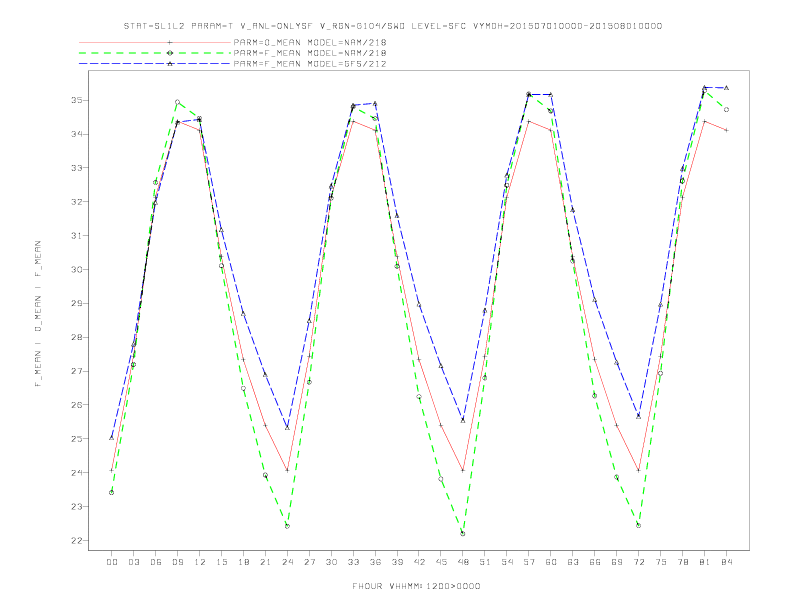Click y-axis tick label 22
Screen dimensions: 792x612
coord(76,540)
